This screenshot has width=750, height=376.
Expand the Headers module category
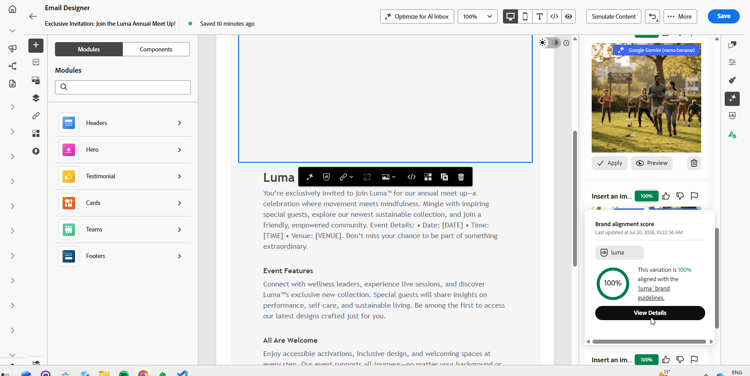coord(123,123)
